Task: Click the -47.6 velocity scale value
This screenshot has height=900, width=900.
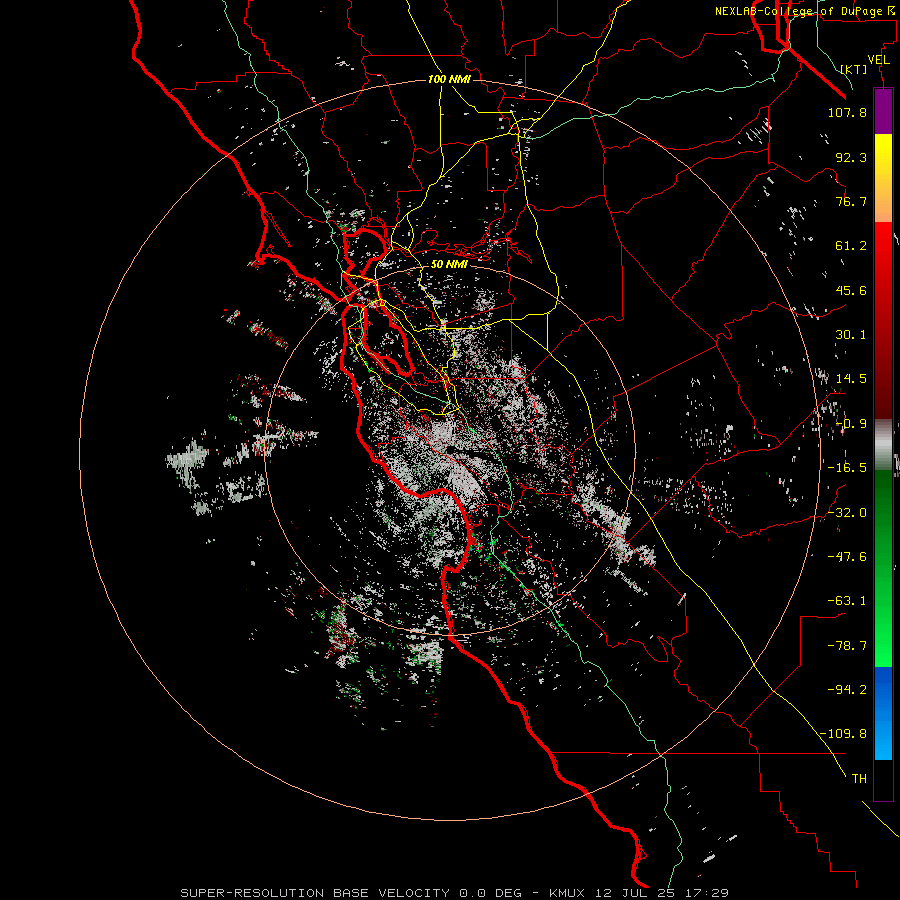Action: tap(847, 557)
